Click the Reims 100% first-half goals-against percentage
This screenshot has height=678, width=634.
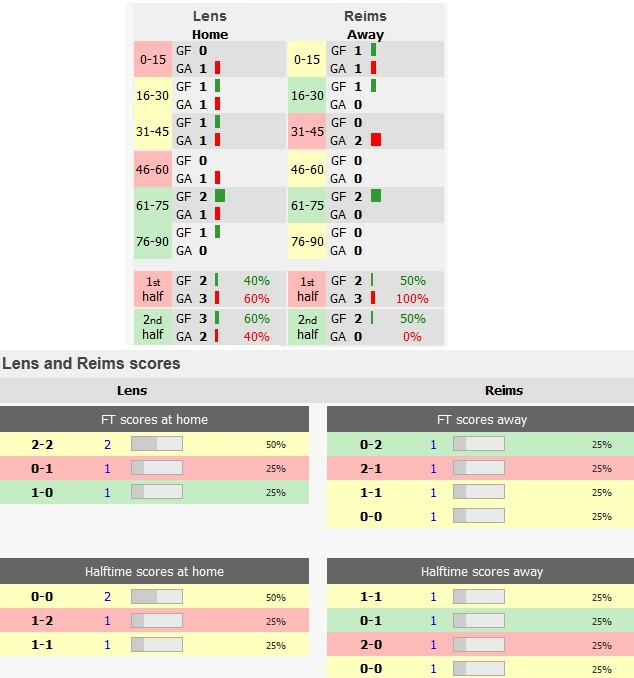(x=411, y=299)
